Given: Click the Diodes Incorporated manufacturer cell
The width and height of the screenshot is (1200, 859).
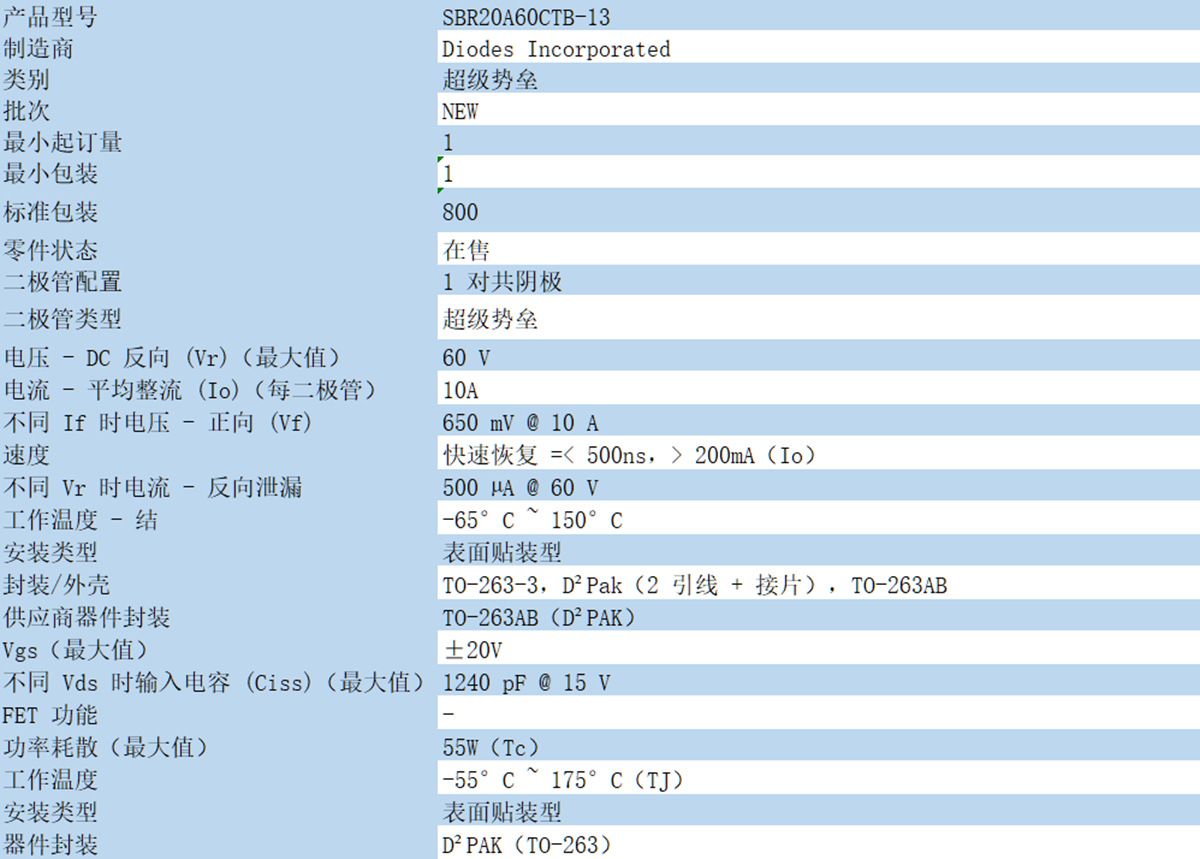Looking at the screenshot, I should coord(556,49).
